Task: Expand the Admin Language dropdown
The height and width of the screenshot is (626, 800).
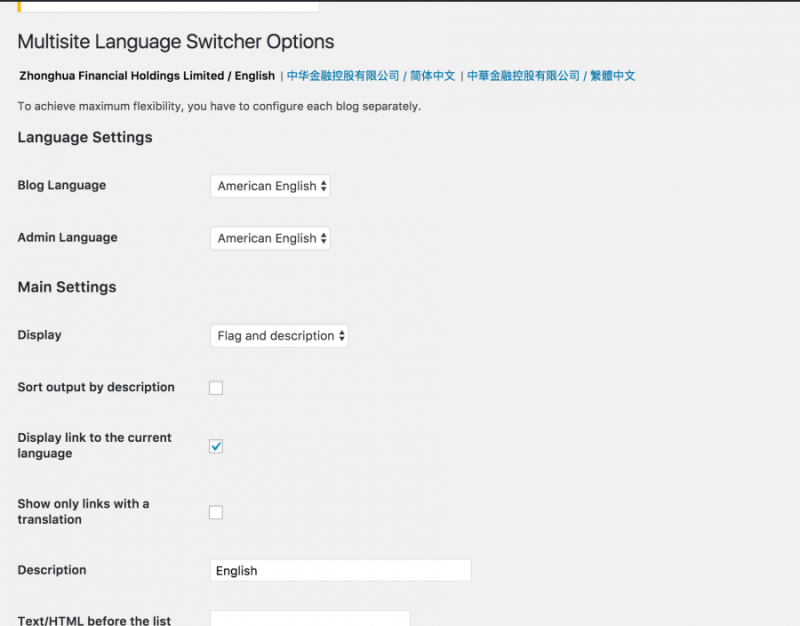Action: coord(270,238)
